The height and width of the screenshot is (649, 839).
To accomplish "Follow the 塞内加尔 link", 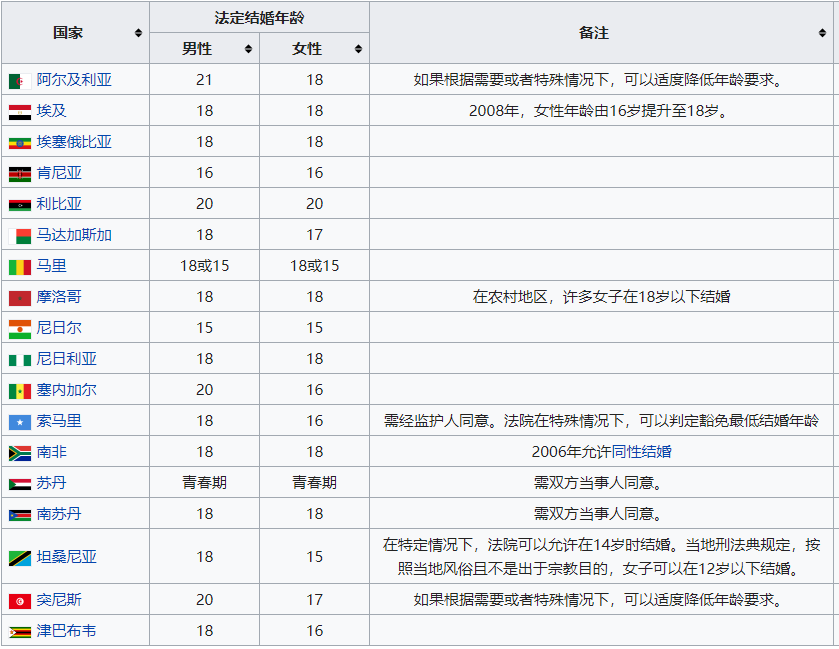I will 66,390.
